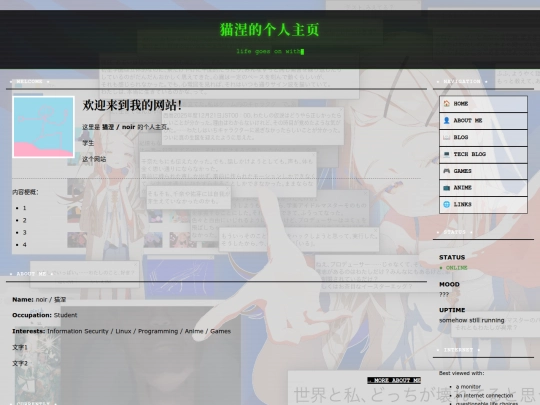Click the 内容梗概 label

pos(25,192)
